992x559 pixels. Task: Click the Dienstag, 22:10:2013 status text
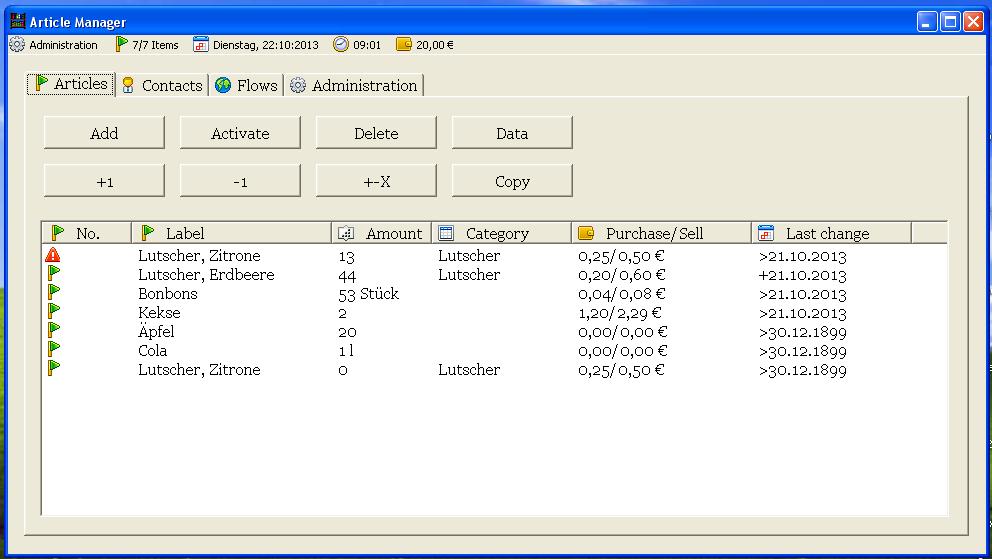(x=266, y=45)
